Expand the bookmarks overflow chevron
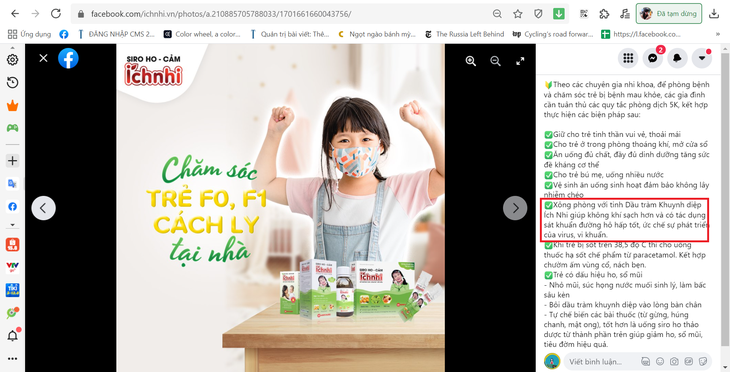 click(717, 34)
